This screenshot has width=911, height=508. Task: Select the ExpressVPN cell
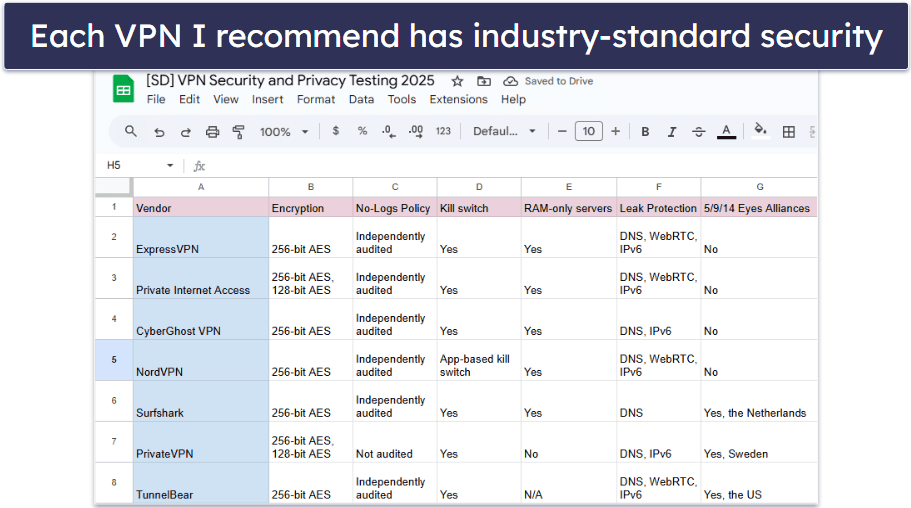[201, 238]
